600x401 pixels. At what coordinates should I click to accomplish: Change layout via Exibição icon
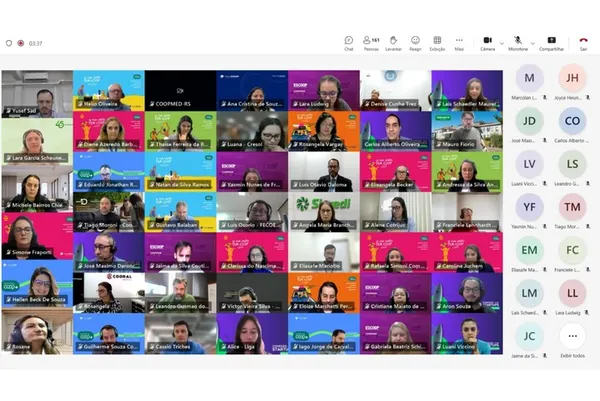437,42
